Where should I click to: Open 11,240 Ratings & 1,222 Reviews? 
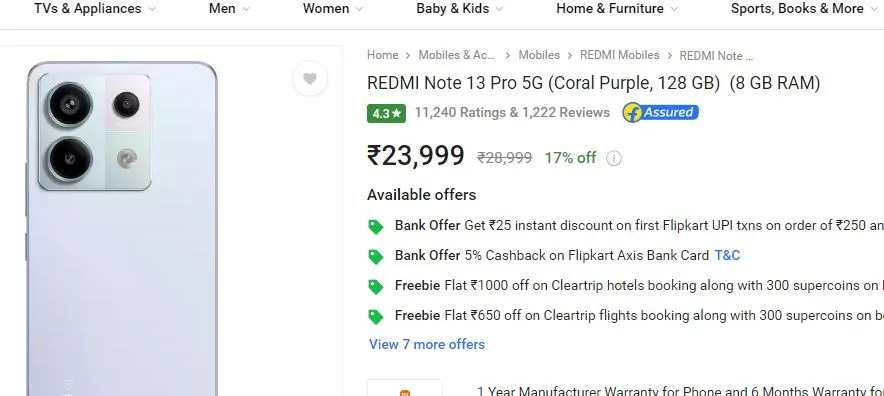coord(512,112)
